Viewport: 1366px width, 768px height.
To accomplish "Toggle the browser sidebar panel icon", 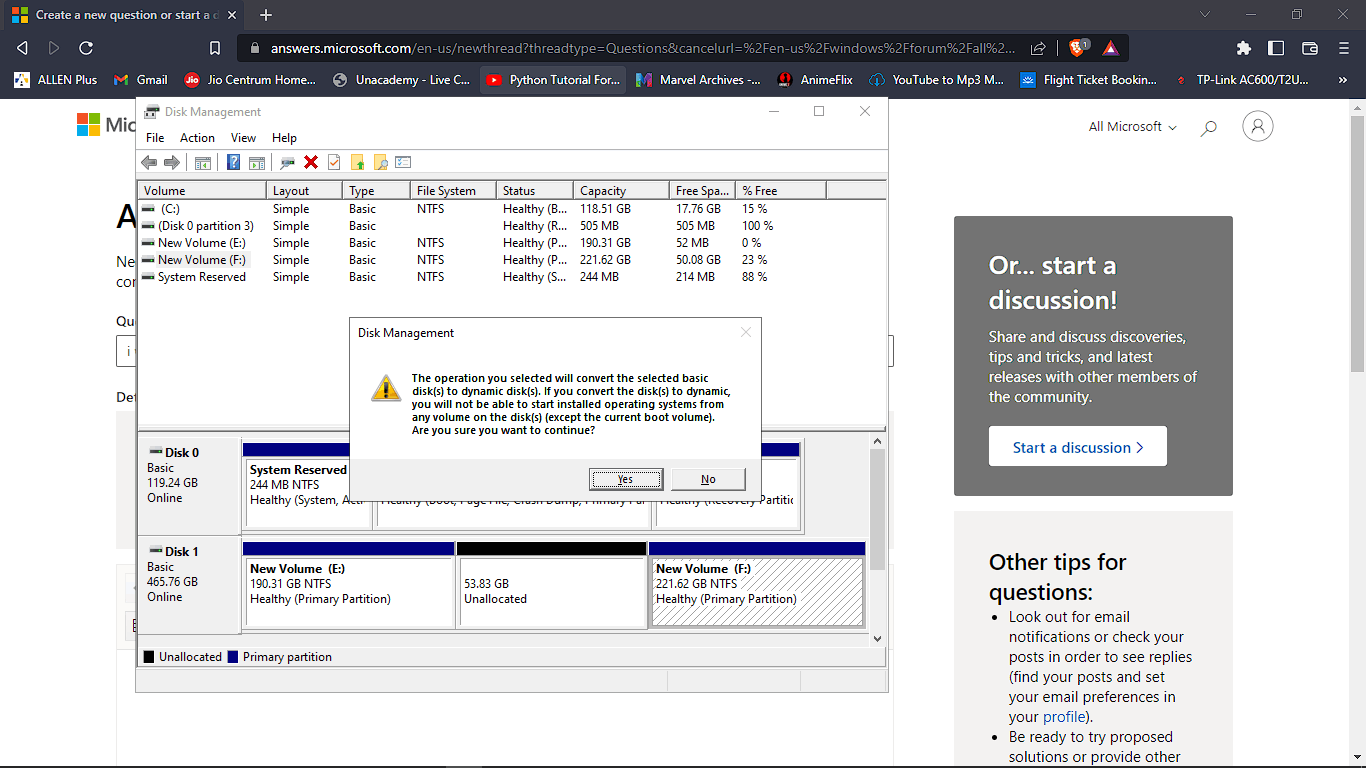I will [x=1276, y=48].
